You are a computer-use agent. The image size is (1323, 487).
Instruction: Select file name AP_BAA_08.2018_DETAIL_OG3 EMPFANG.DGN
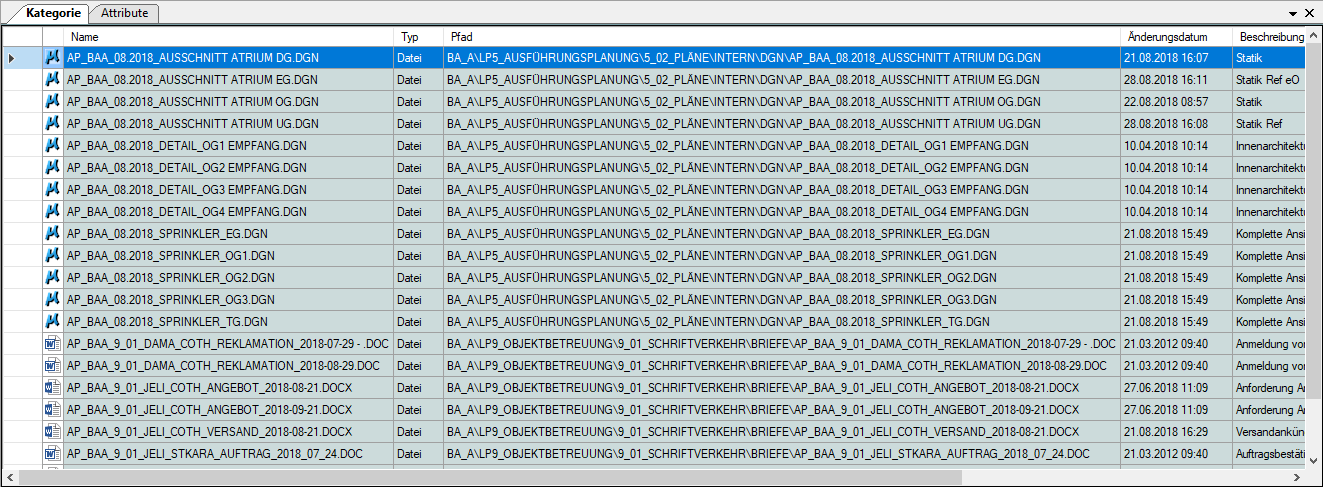[187, 190]
